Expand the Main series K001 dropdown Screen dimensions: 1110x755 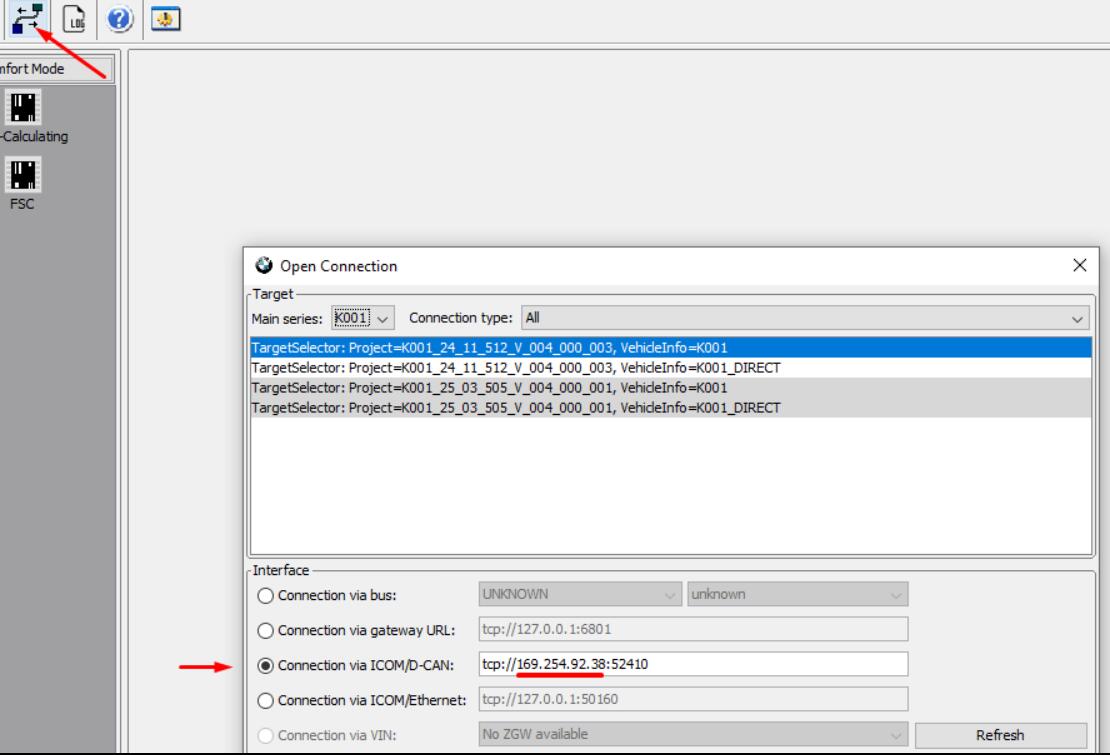tap(363, 318)
